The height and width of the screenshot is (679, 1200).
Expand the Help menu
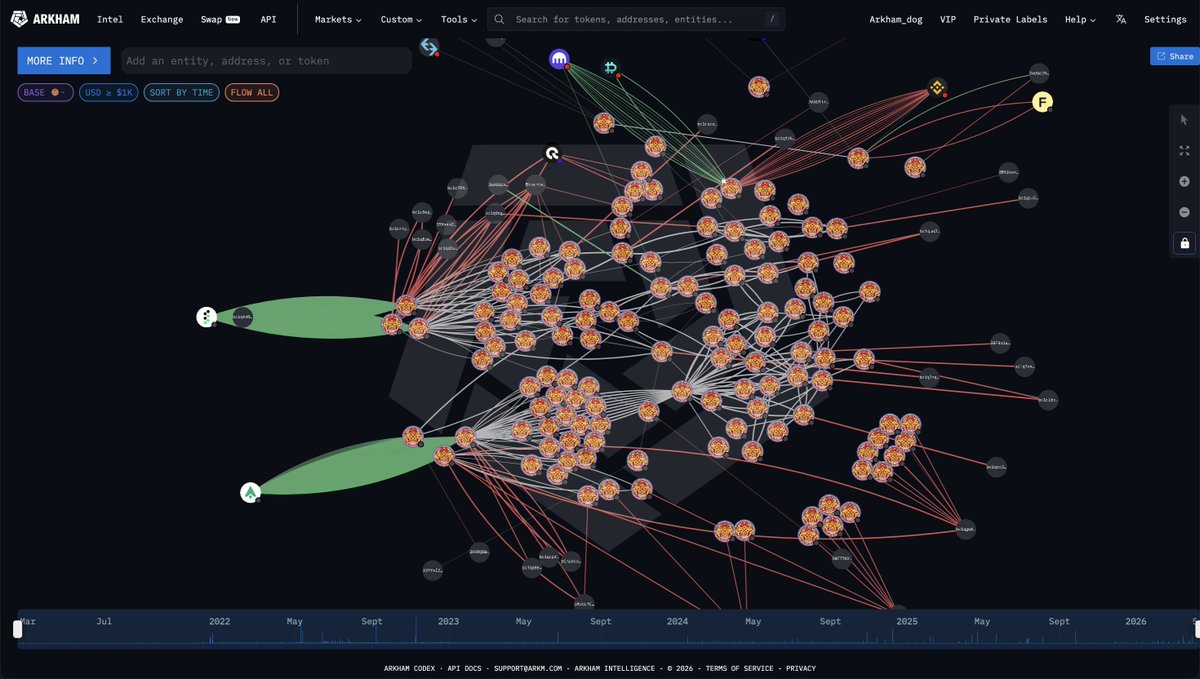click(x=1080, y=19)
